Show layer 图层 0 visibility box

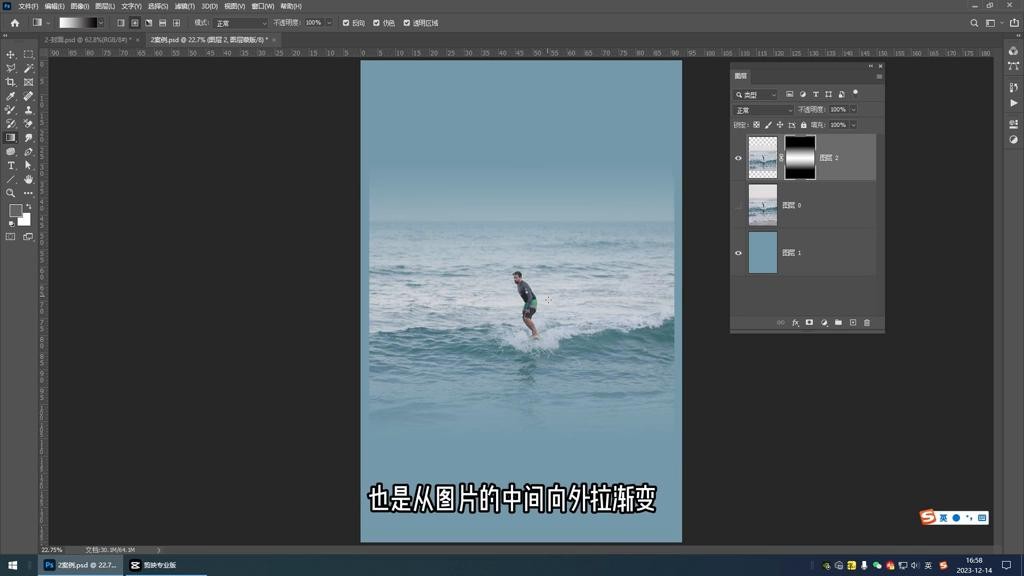click(x=739, y=205)
